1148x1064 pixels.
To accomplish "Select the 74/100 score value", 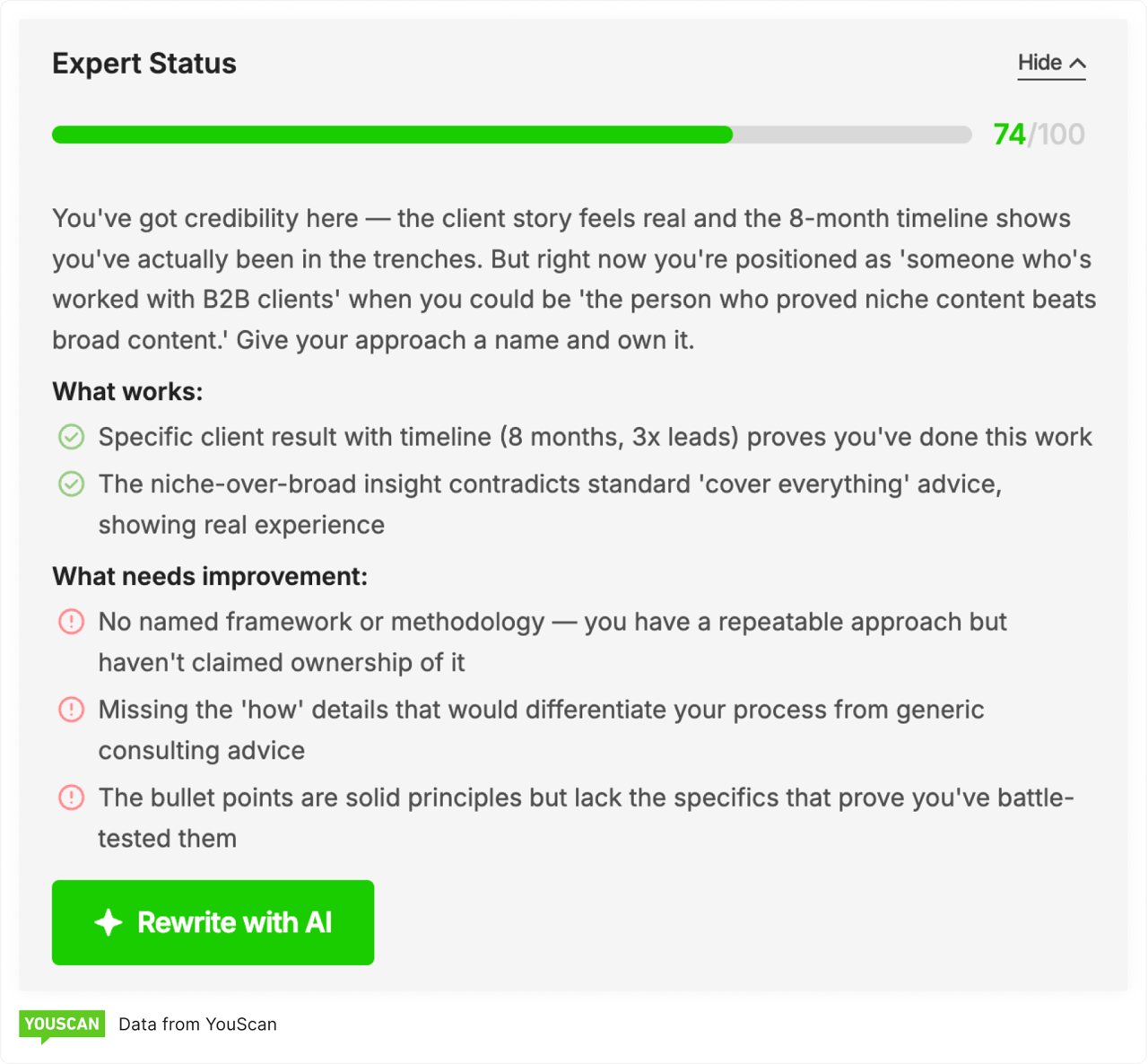I will point(1038,134).
